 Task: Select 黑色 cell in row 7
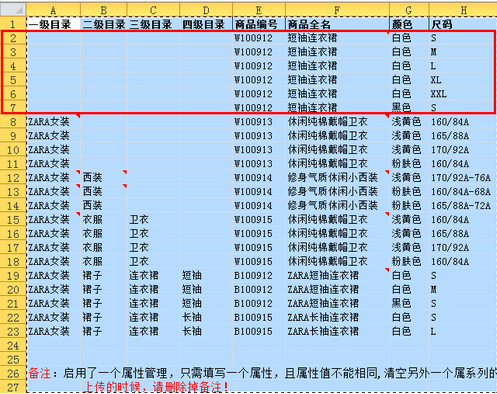coord(409,107)
